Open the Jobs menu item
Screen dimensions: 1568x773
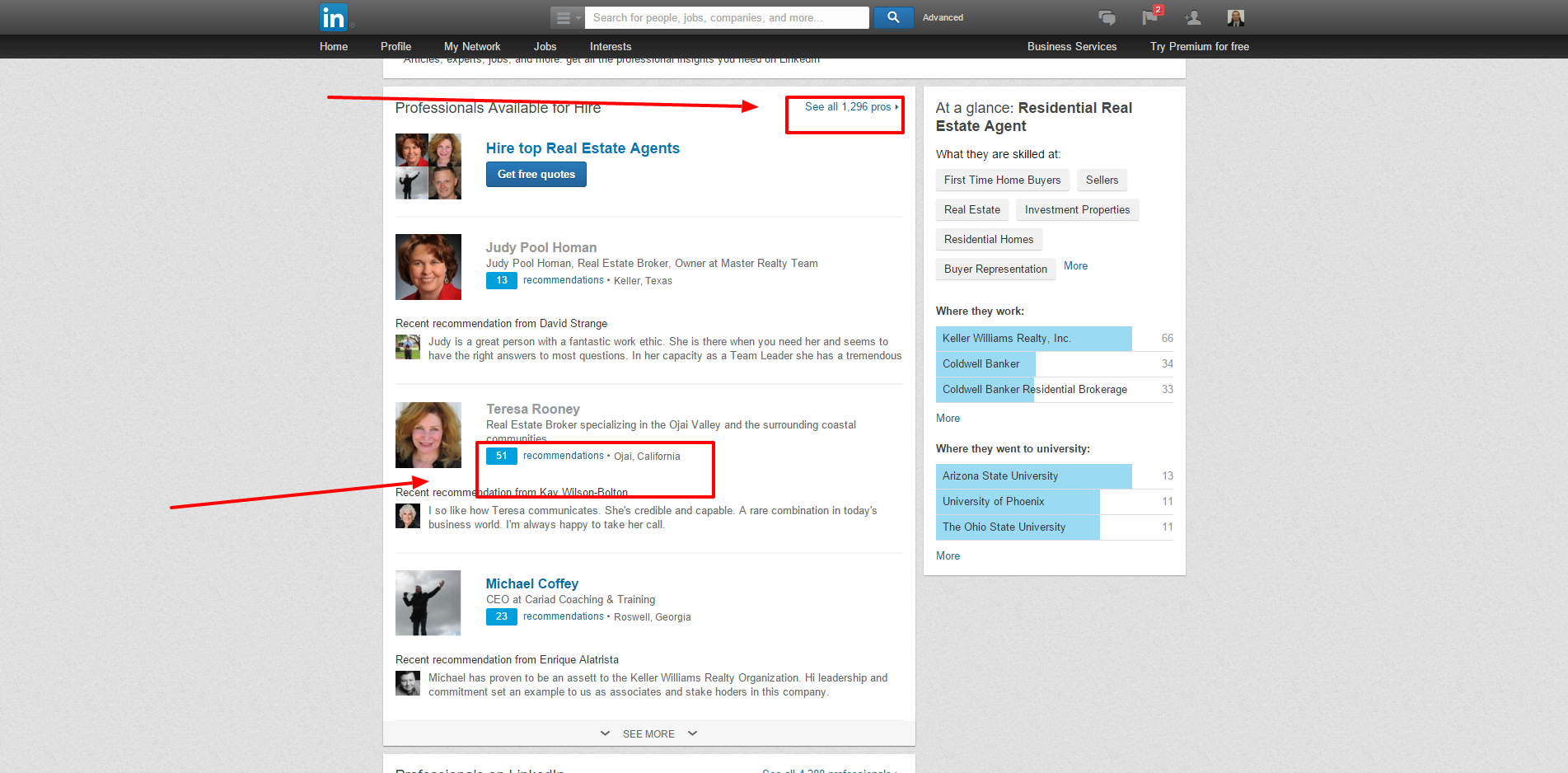545,46
